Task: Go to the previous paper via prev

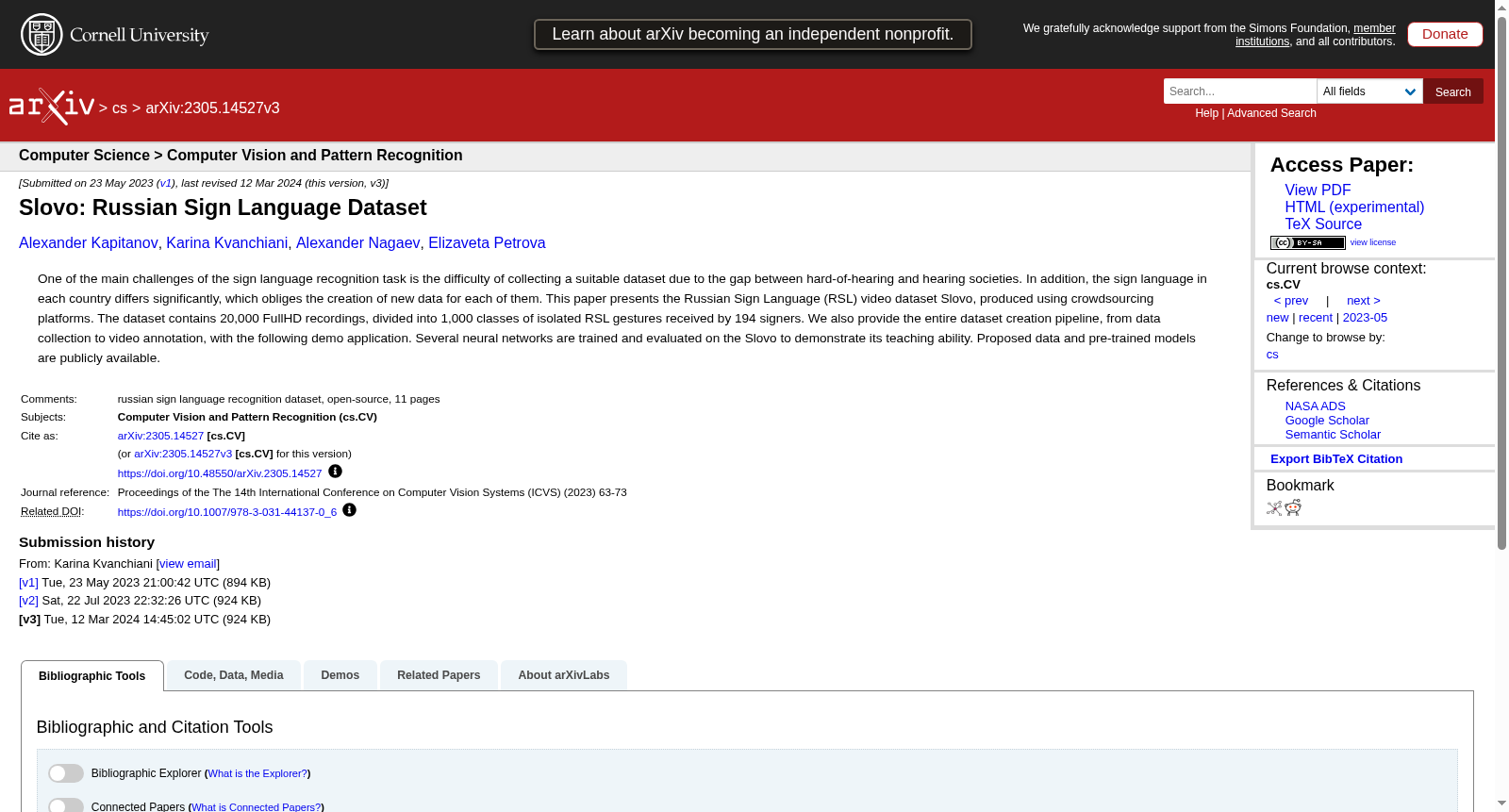Action: pyautogui.click(x=1291, y=301)
